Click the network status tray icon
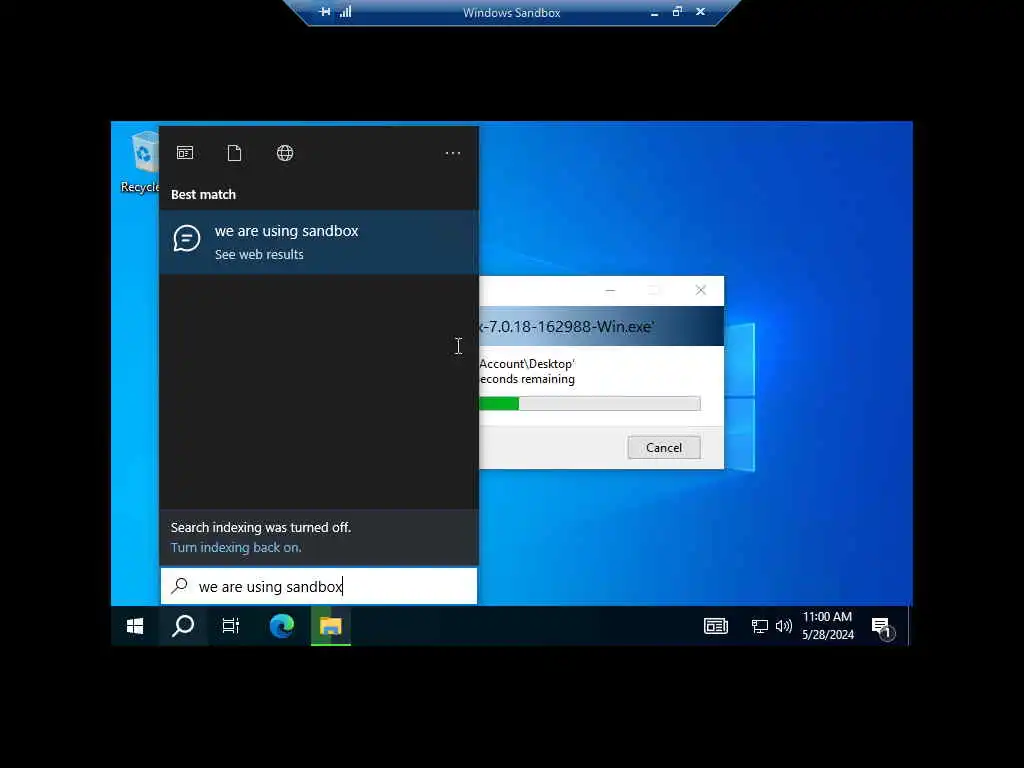The height and width of the screenshot is (768, 1024). pyautogui.click(x=759, y=626)
